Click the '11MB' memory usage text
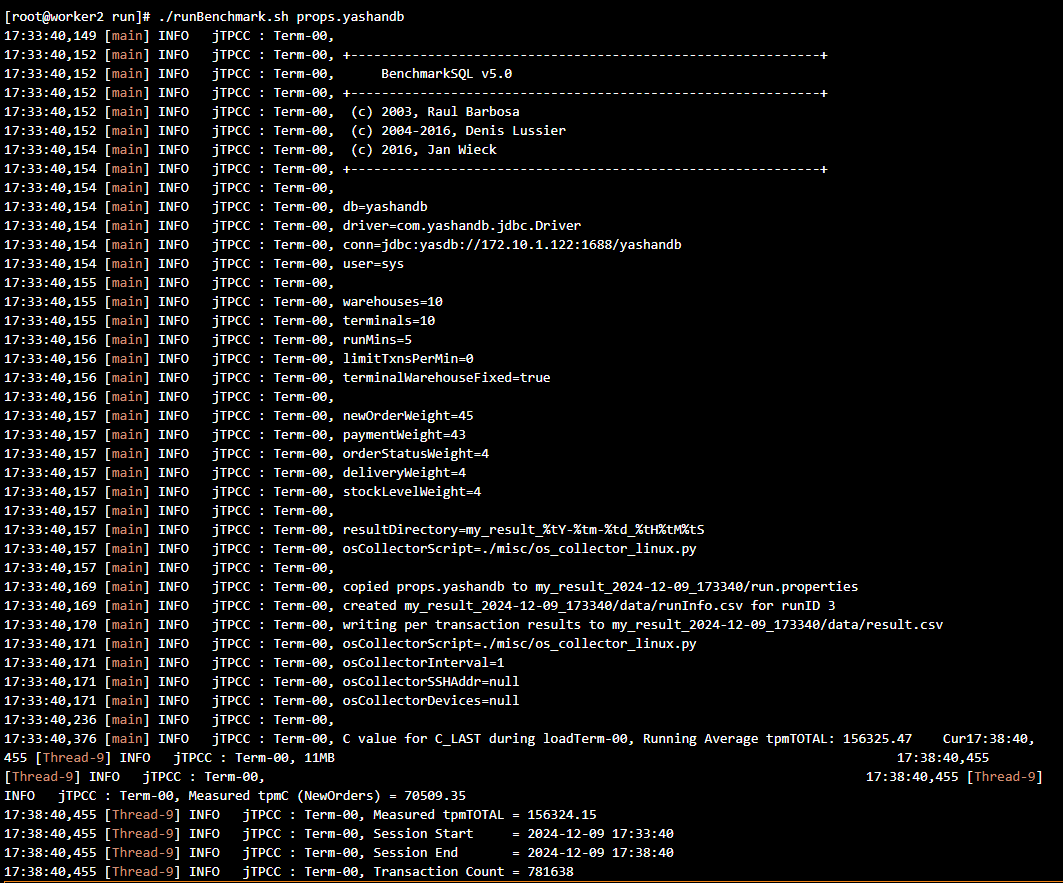Image resolution: width=1063 pixels, height=883 pixels. click(319, 757)
